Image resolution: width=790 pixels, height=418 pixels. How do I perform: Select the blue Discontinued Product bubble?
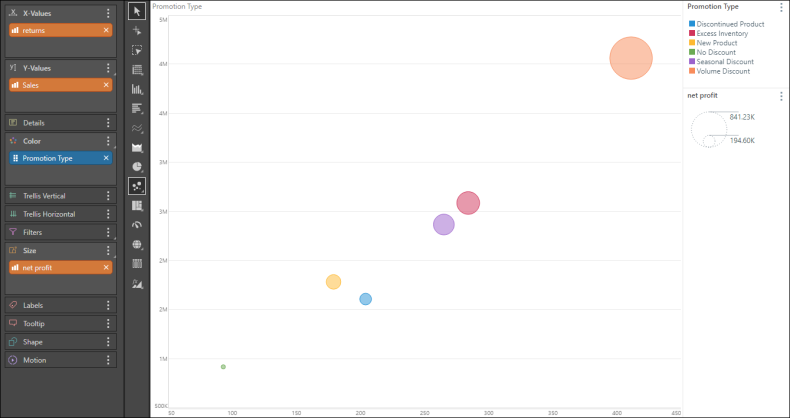pos(365,299)
